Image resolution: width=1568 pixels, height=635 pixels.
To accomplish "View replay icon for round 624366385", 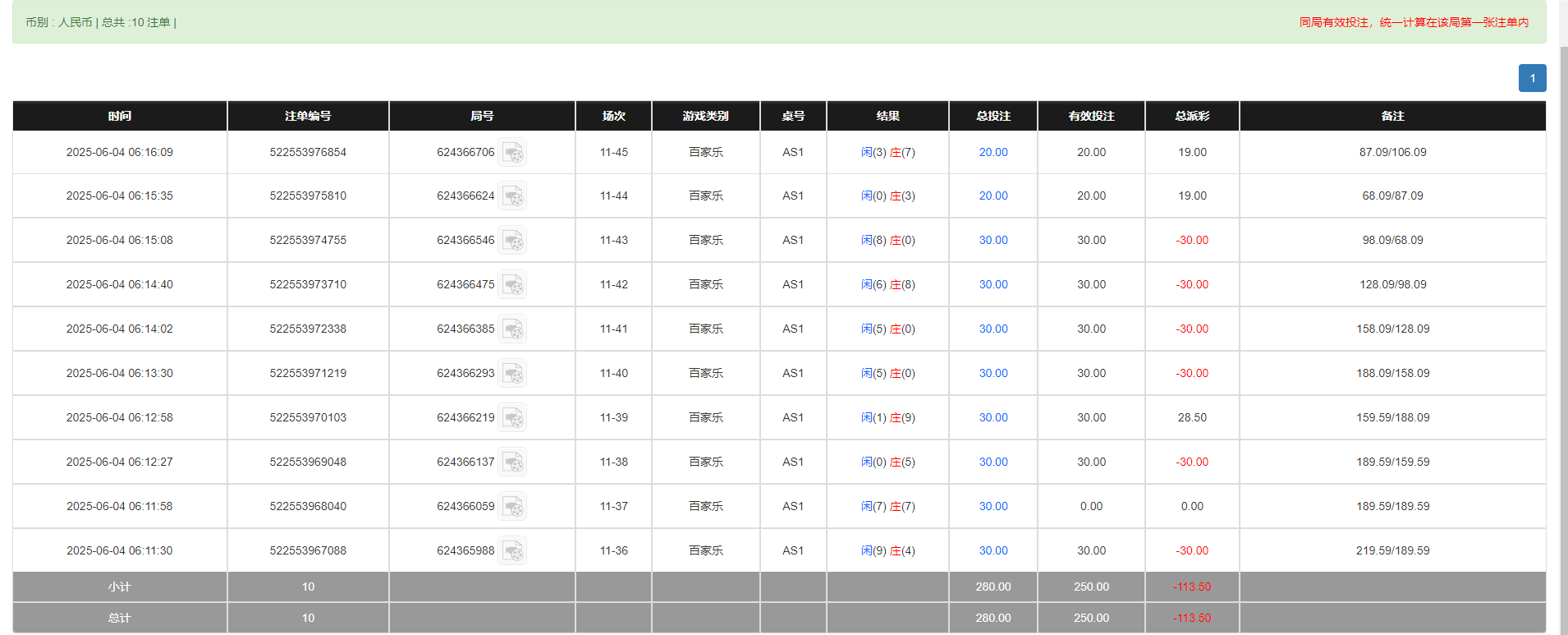I will pos(513,329).
